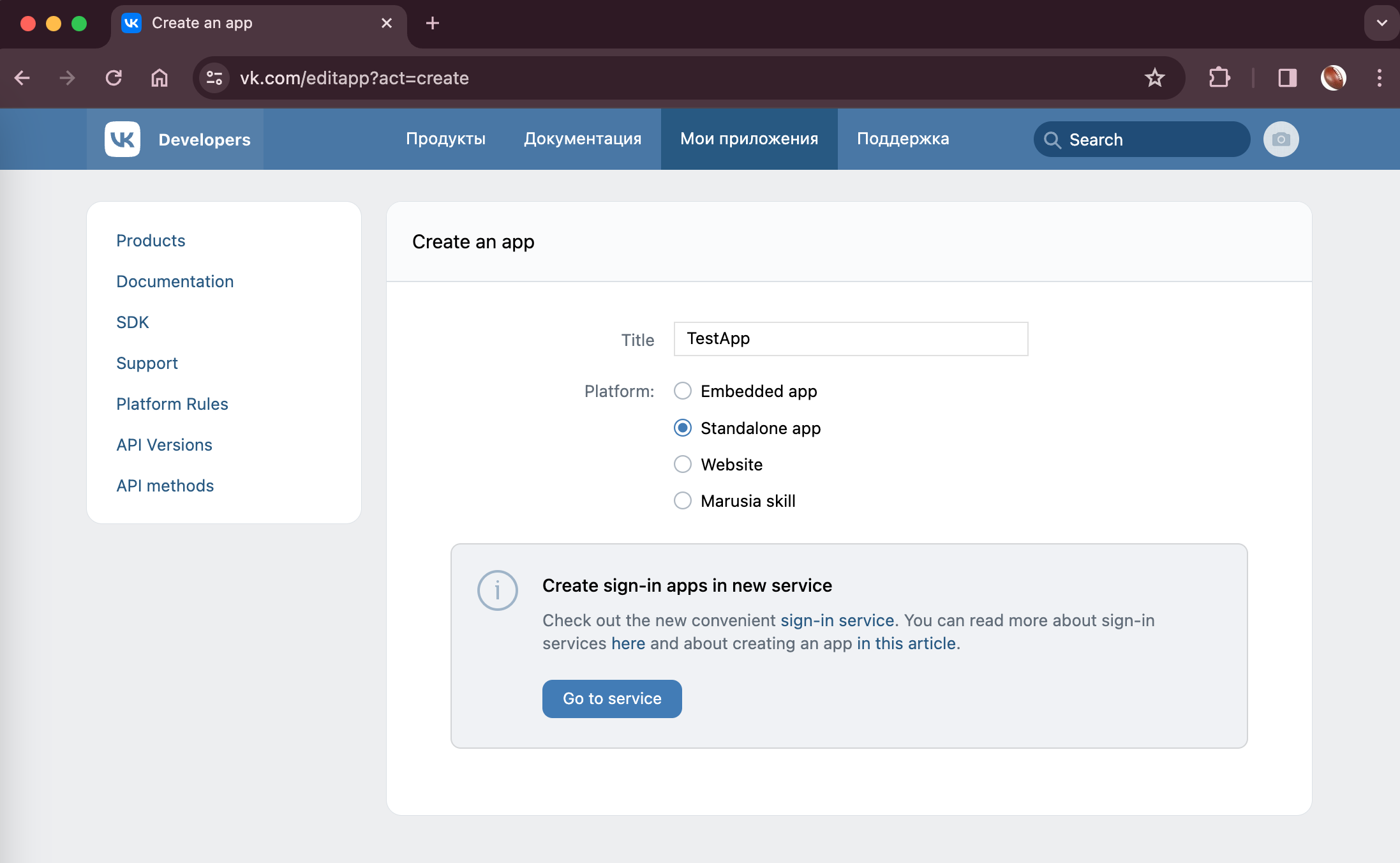Select the Website radio button
Image resolution: width=1400 pixels, height=863 pixels.
pos(682,464)
